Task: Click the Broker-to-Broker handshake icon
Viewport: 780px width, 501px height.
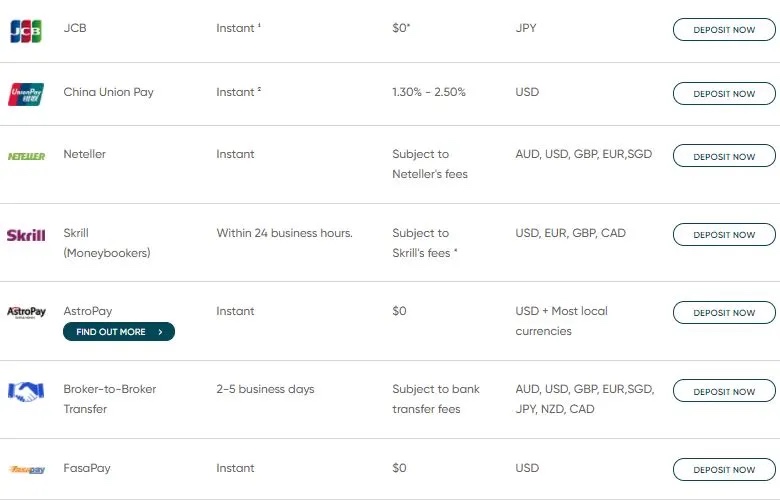Action: (x=26, y=391)
